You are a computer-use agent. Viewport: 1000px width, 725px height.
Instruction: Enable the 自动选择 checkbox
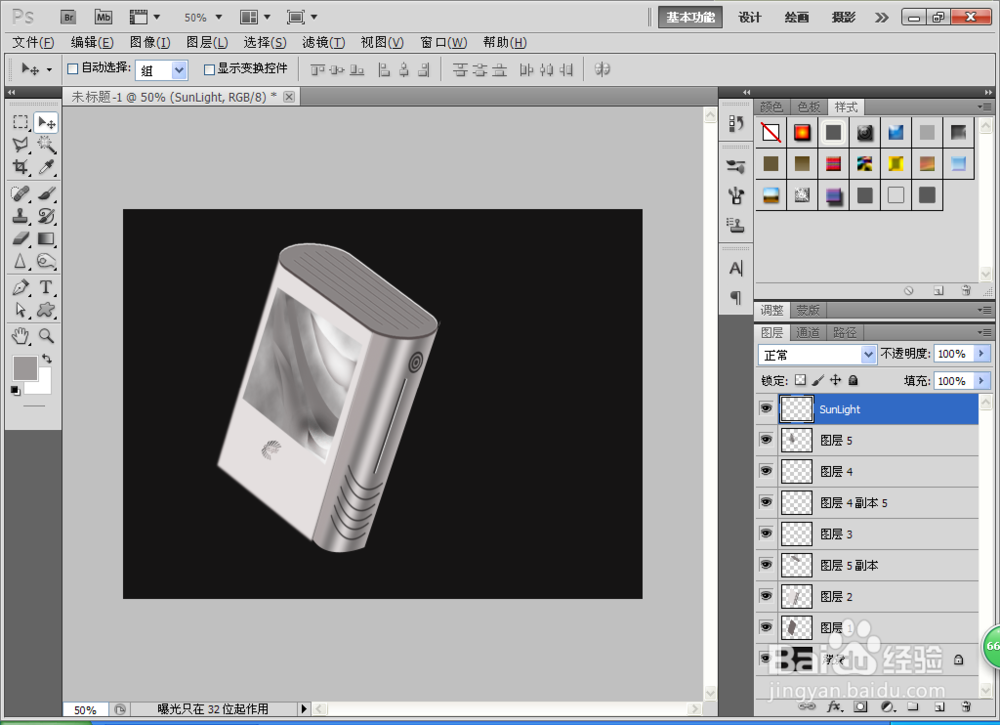coord(73,69)
